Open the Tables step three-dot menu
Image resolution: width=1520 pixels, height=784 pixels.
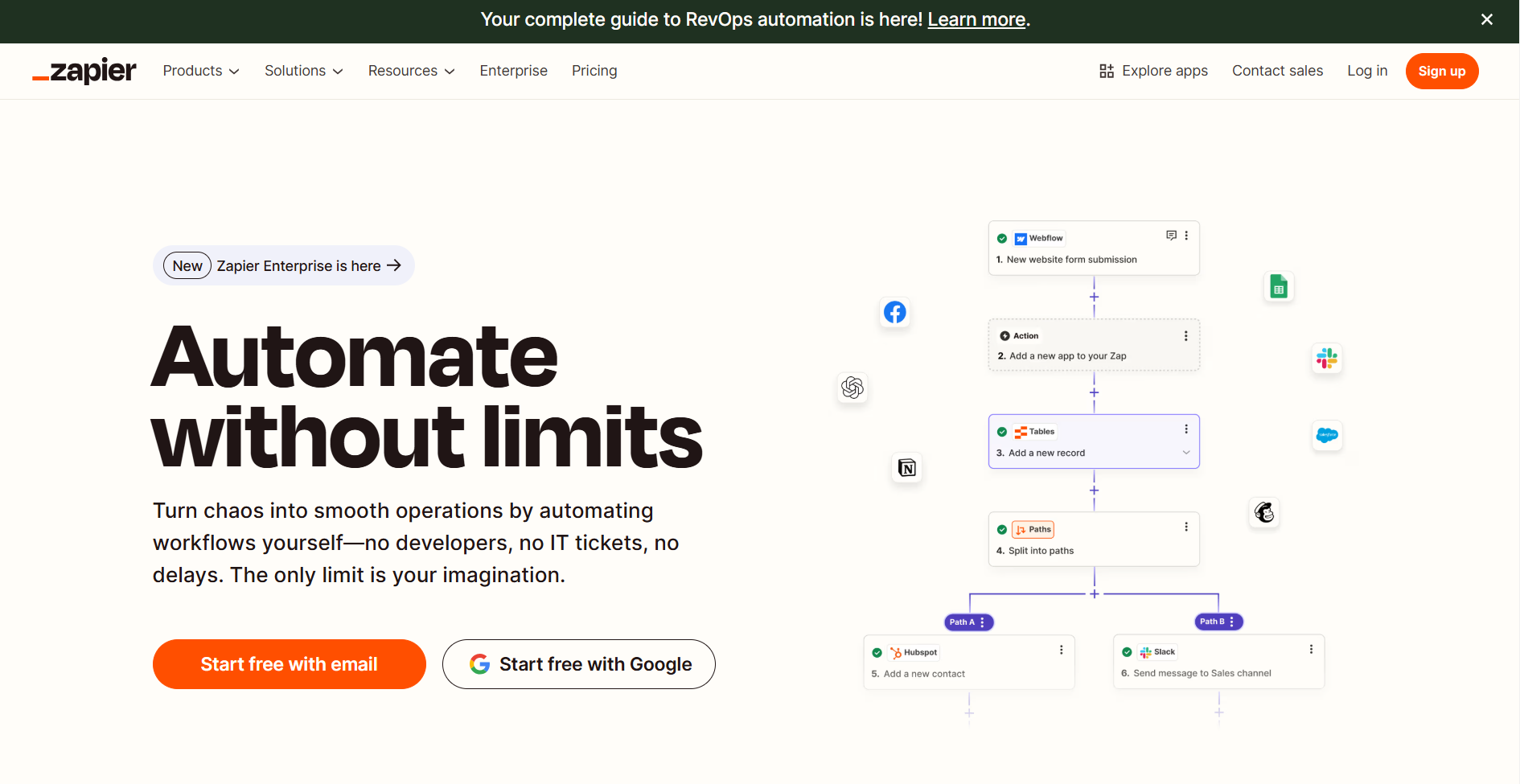[x=1186, y=429]
